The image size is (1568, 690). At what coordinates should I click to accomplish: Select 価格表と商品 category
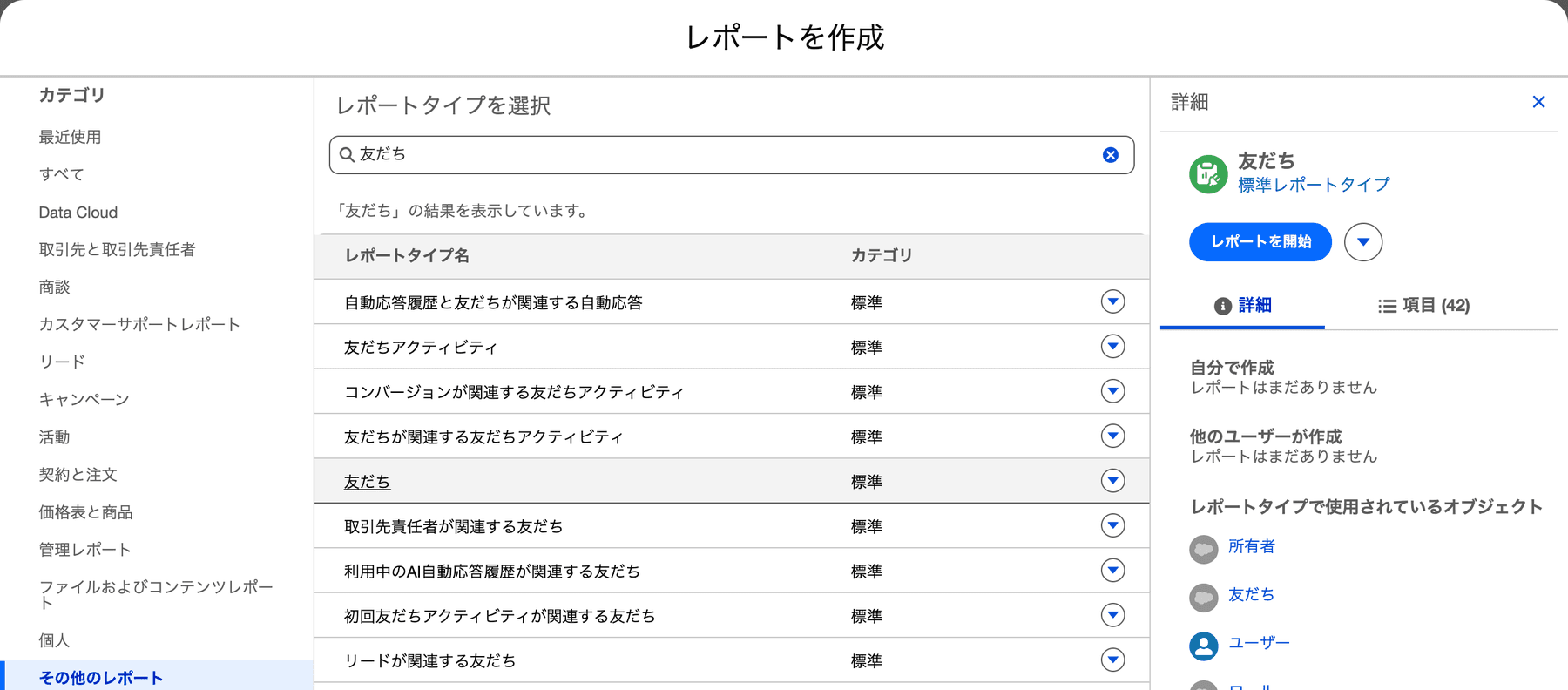(x=85, y=511)
